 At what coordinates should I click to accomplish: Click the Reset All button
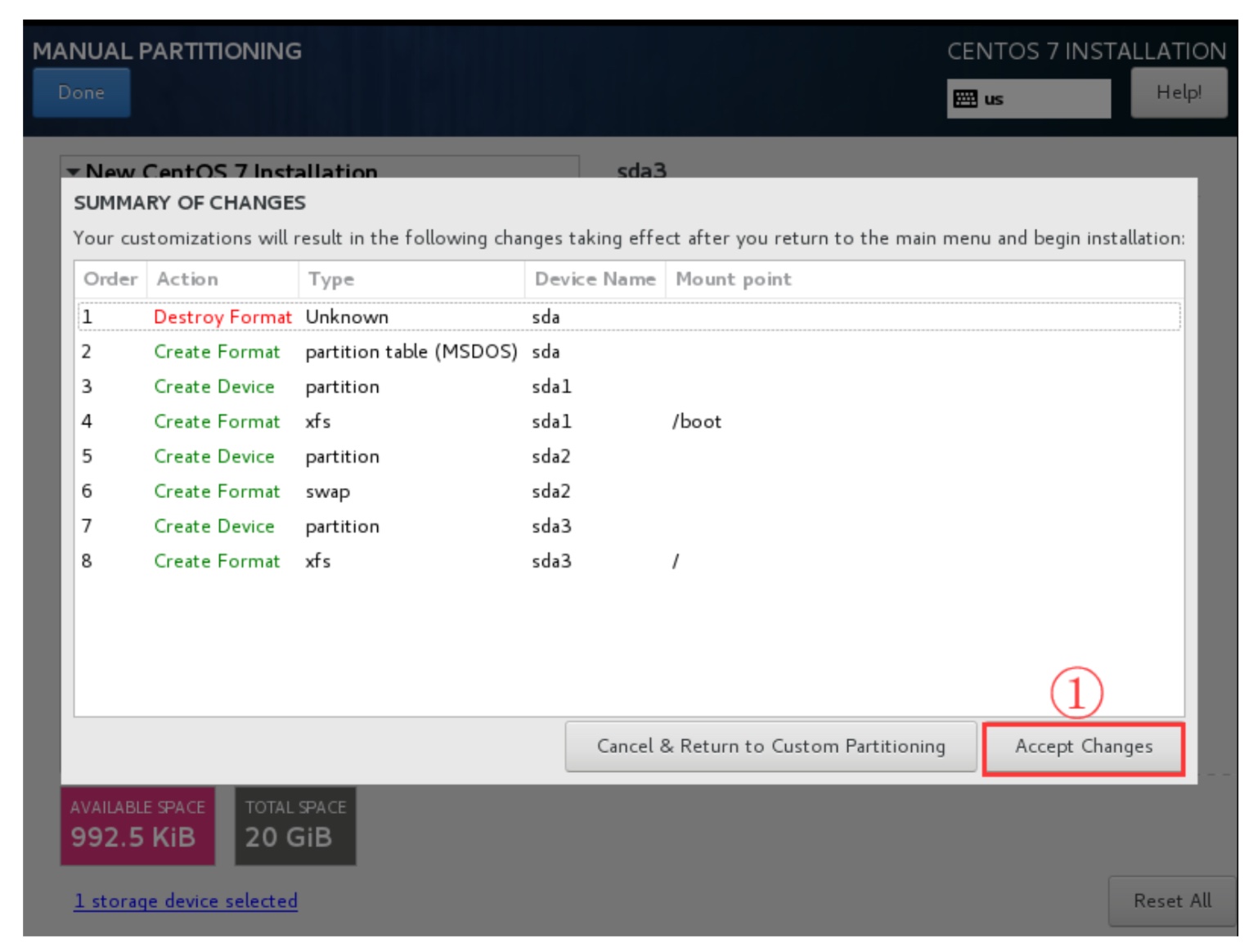click(x=1171, y=900)
